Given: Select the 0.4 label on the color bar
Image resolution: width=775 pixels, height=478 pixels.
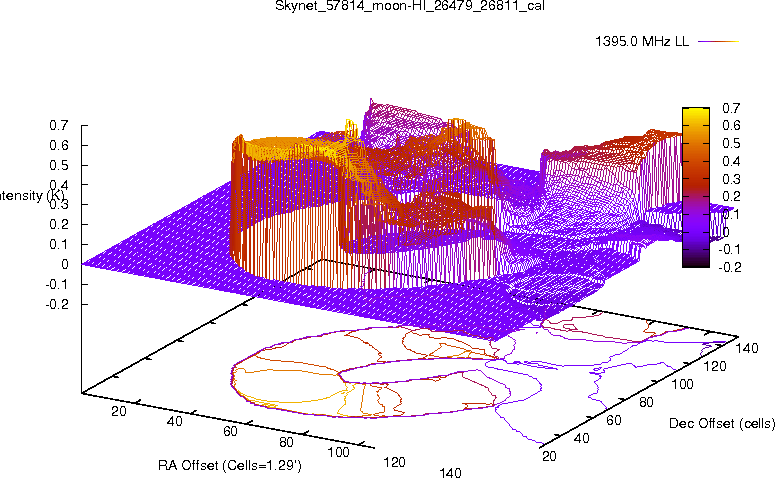Looking at the screenshot, I should pos(731,161).
